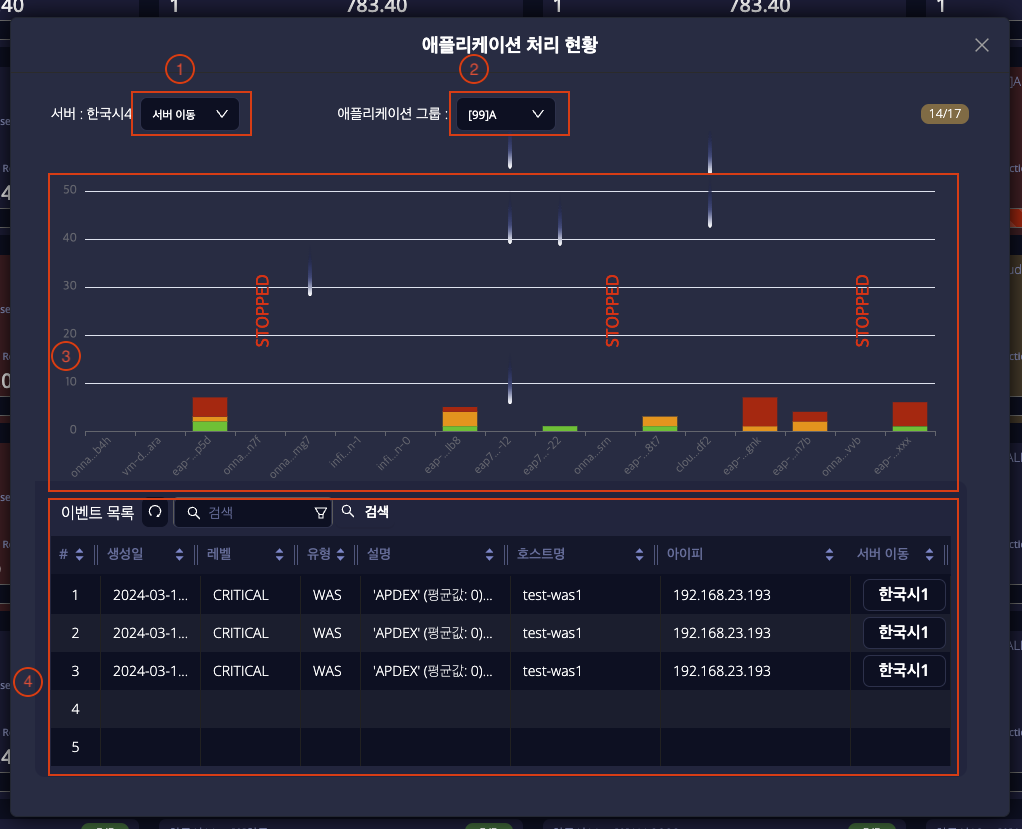Click 한국시1 button in the first row
This screenshot has width=1022, height=829.
click(x=904, y=595)
